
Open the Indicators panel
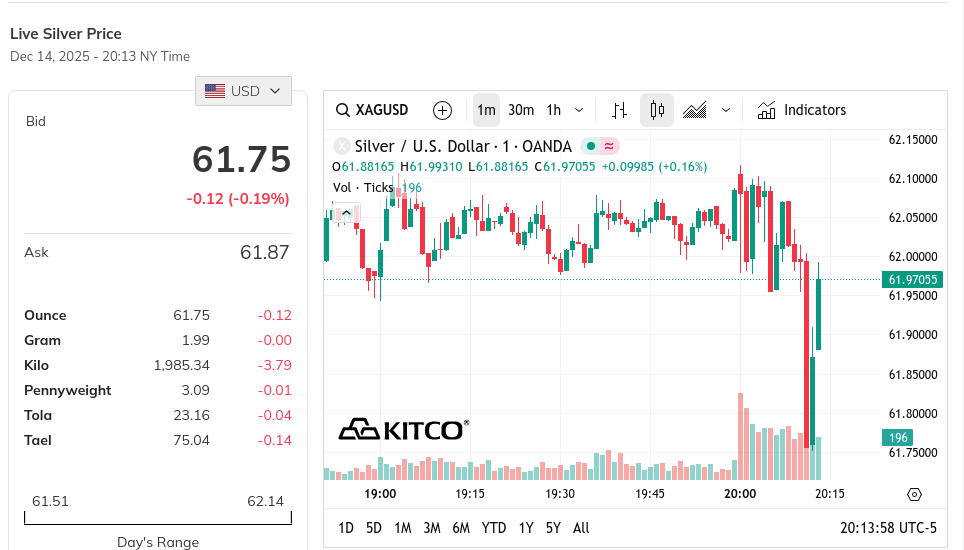802,111
